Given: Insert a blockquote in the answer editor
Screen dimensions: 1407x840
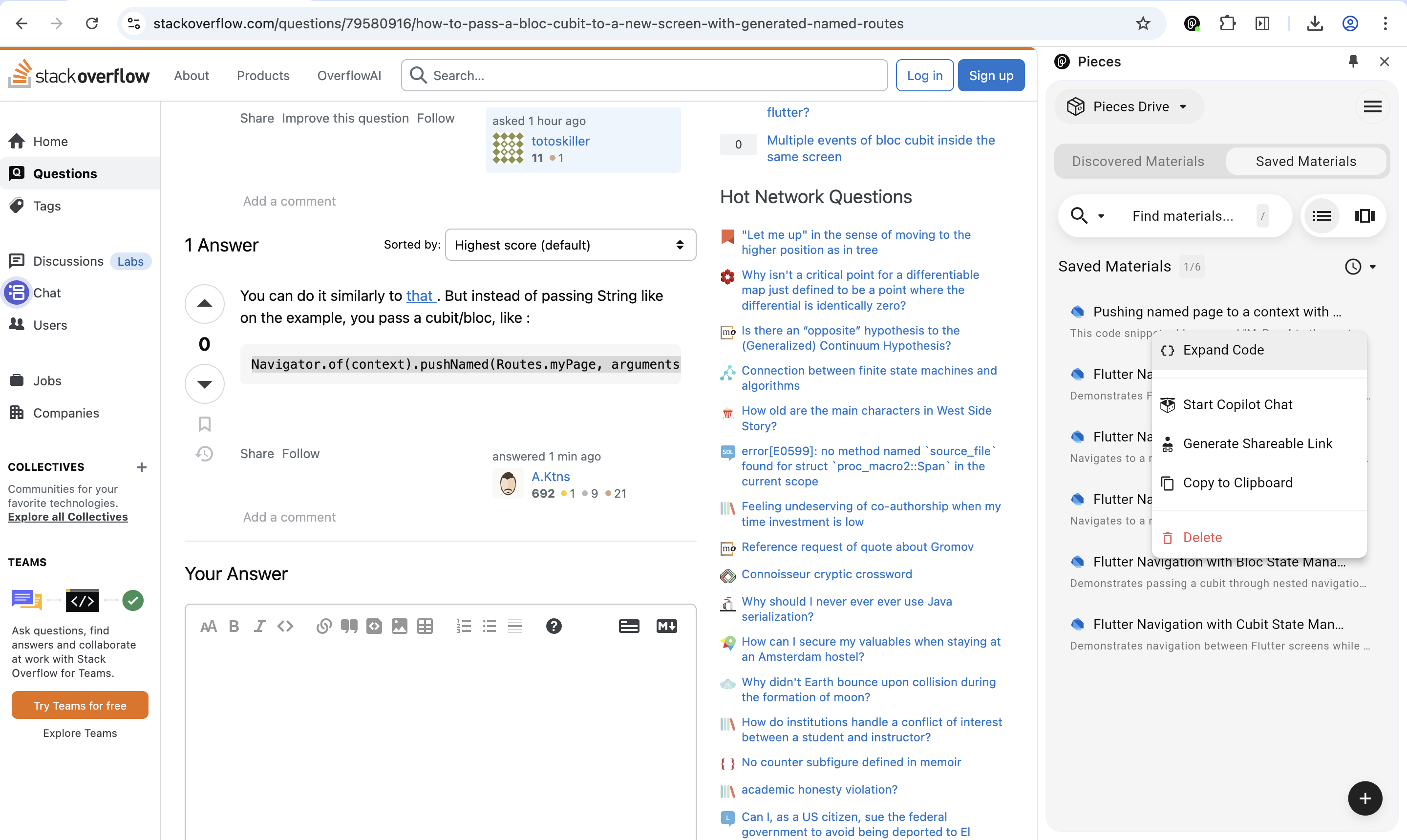Looking at the screenshot, I should click(x=349, y=626).
